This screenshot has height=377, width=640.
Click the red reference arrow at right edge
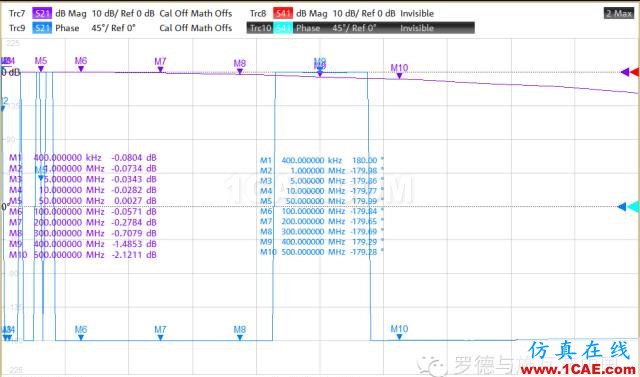(635, 72)
